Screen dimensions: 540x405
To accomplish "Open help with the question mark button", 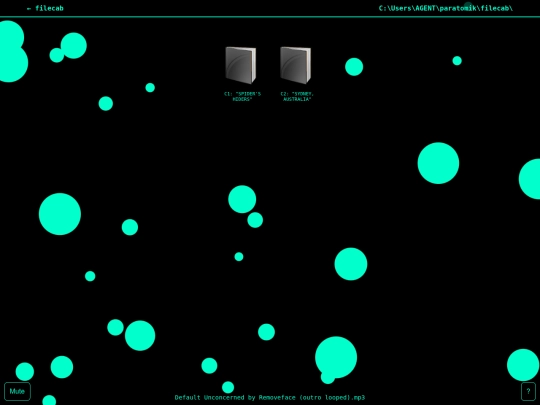I will (528, 391).
